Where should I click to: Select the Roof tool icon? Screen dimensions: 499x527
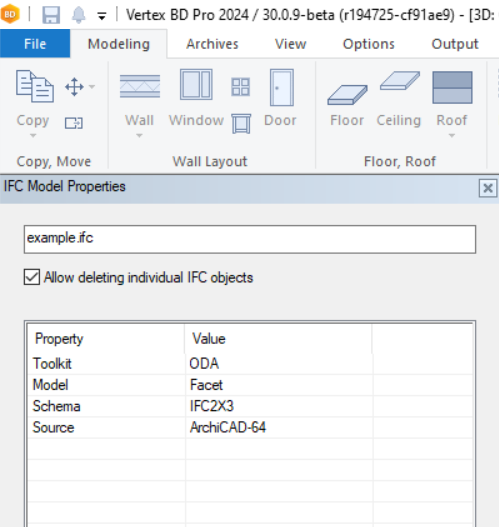tap(452, 87)
